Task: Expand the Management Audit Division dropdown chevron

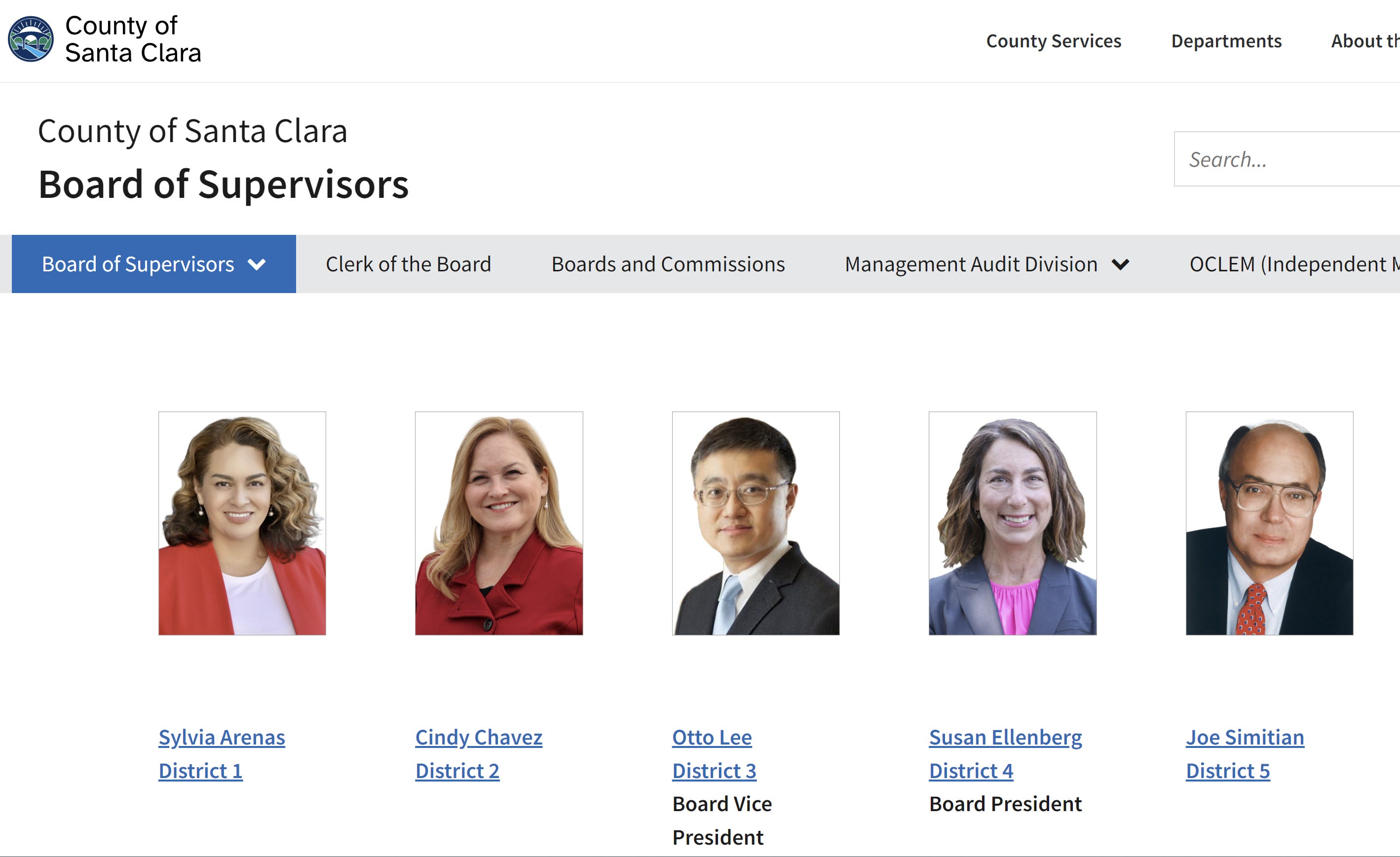Action: click(x=1119, y=263)
